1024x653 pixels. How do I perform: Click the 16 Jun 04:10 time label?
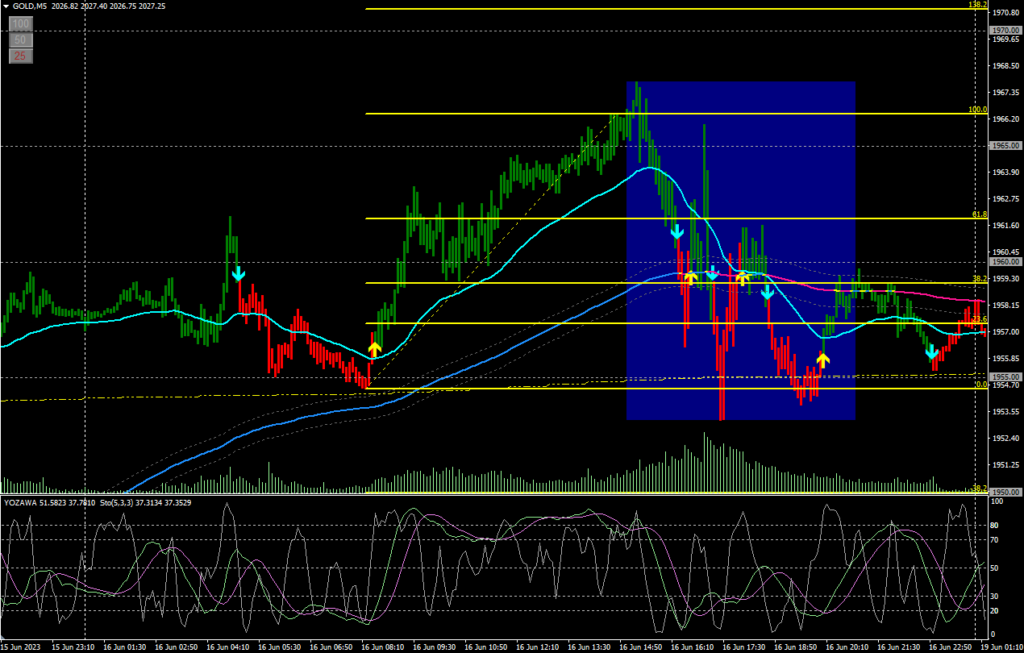click(228, 647)
